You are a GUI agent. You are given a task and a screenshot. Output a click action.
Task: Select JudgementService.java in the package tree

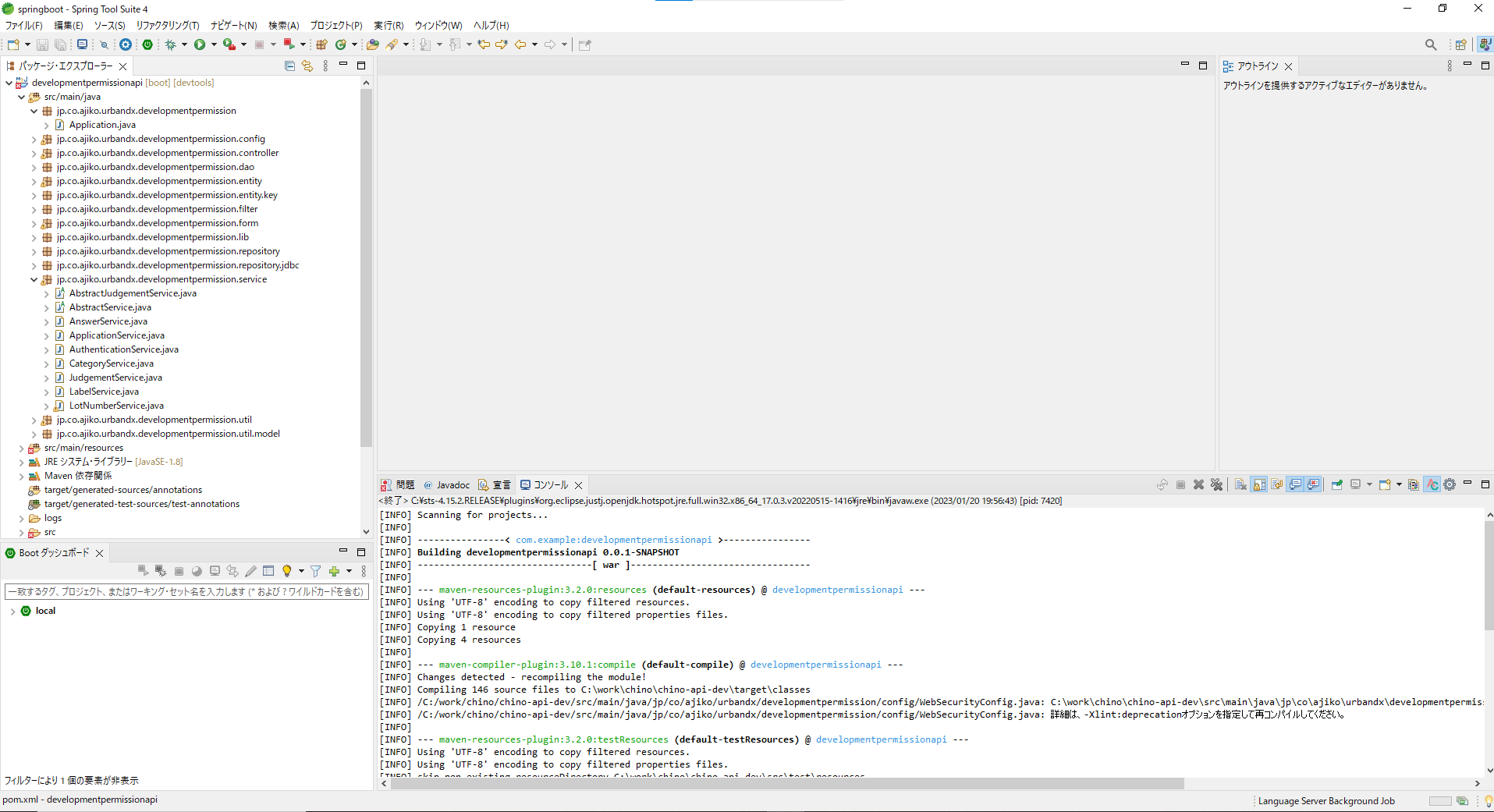click(115, 378)
